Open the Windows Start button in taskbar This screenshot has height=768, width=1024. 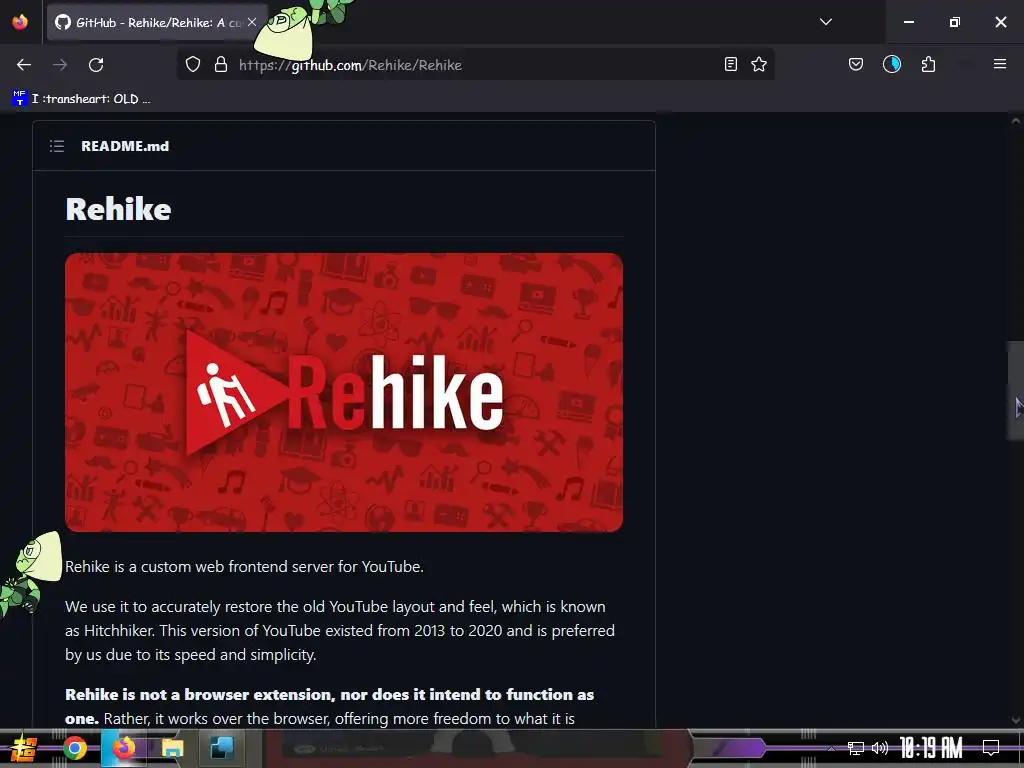(x=22, y=748)
